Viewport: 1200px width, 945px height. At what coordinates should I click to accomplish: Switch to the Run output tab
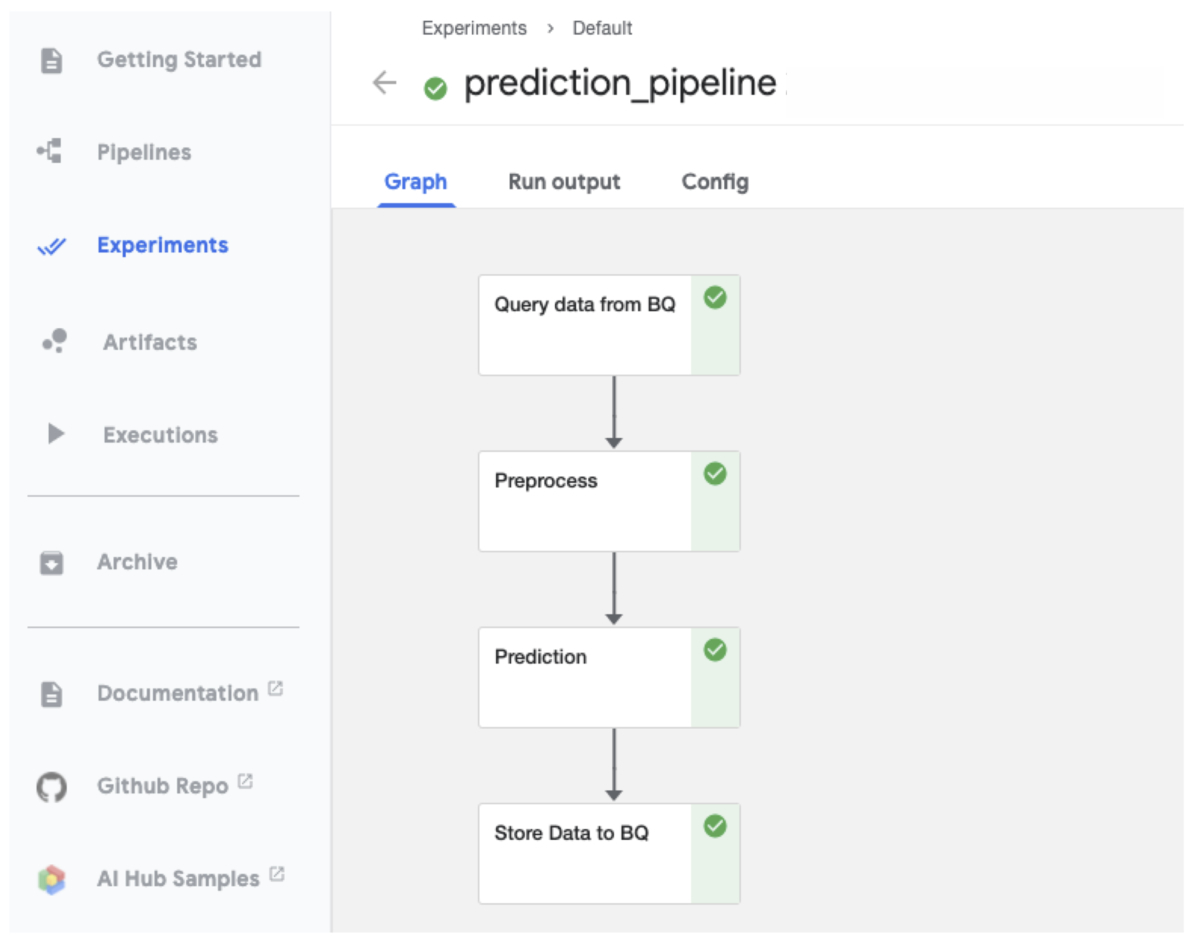(x=564, y=182)
